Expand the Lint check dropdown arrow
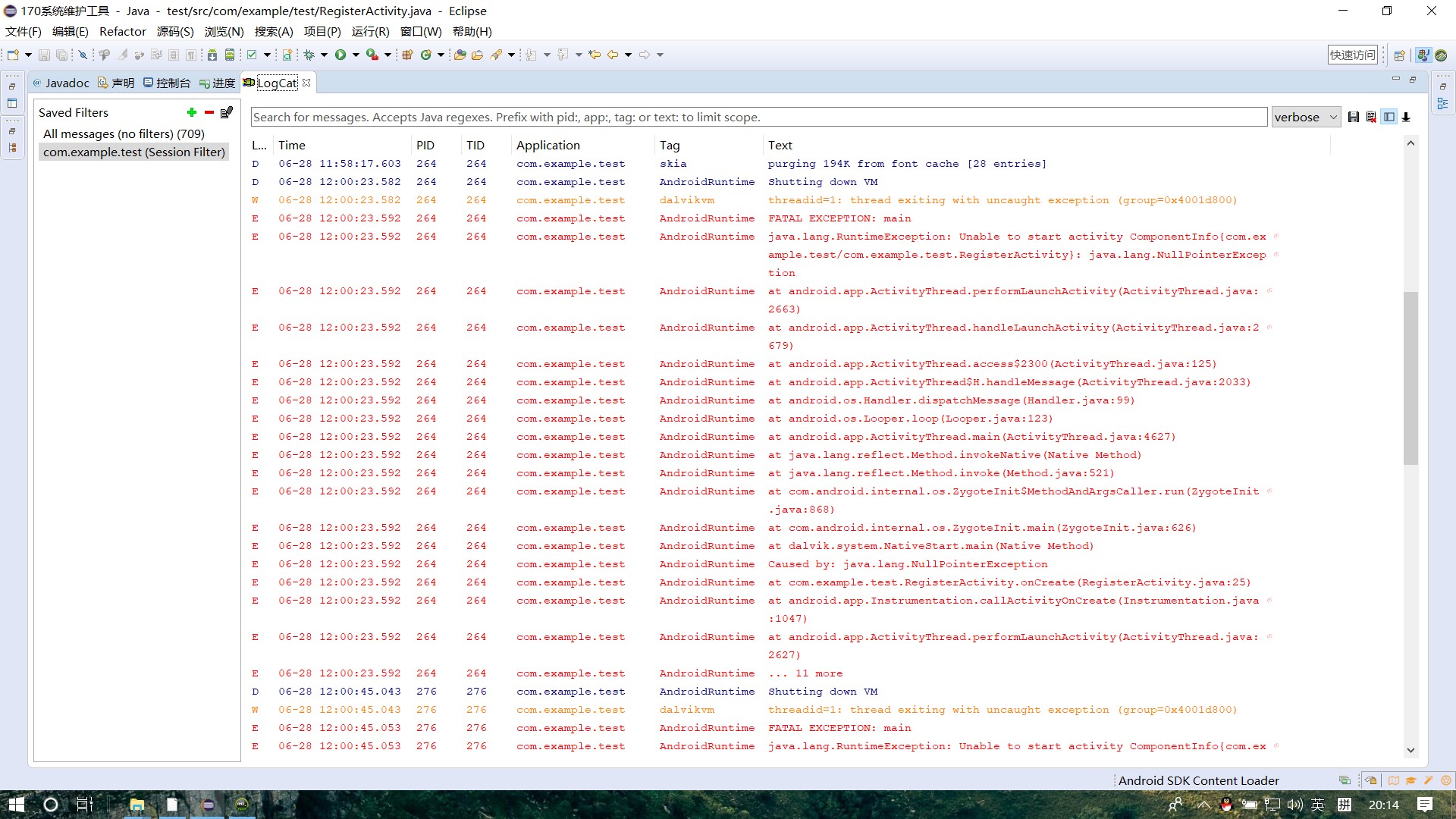 coord(267,55)
